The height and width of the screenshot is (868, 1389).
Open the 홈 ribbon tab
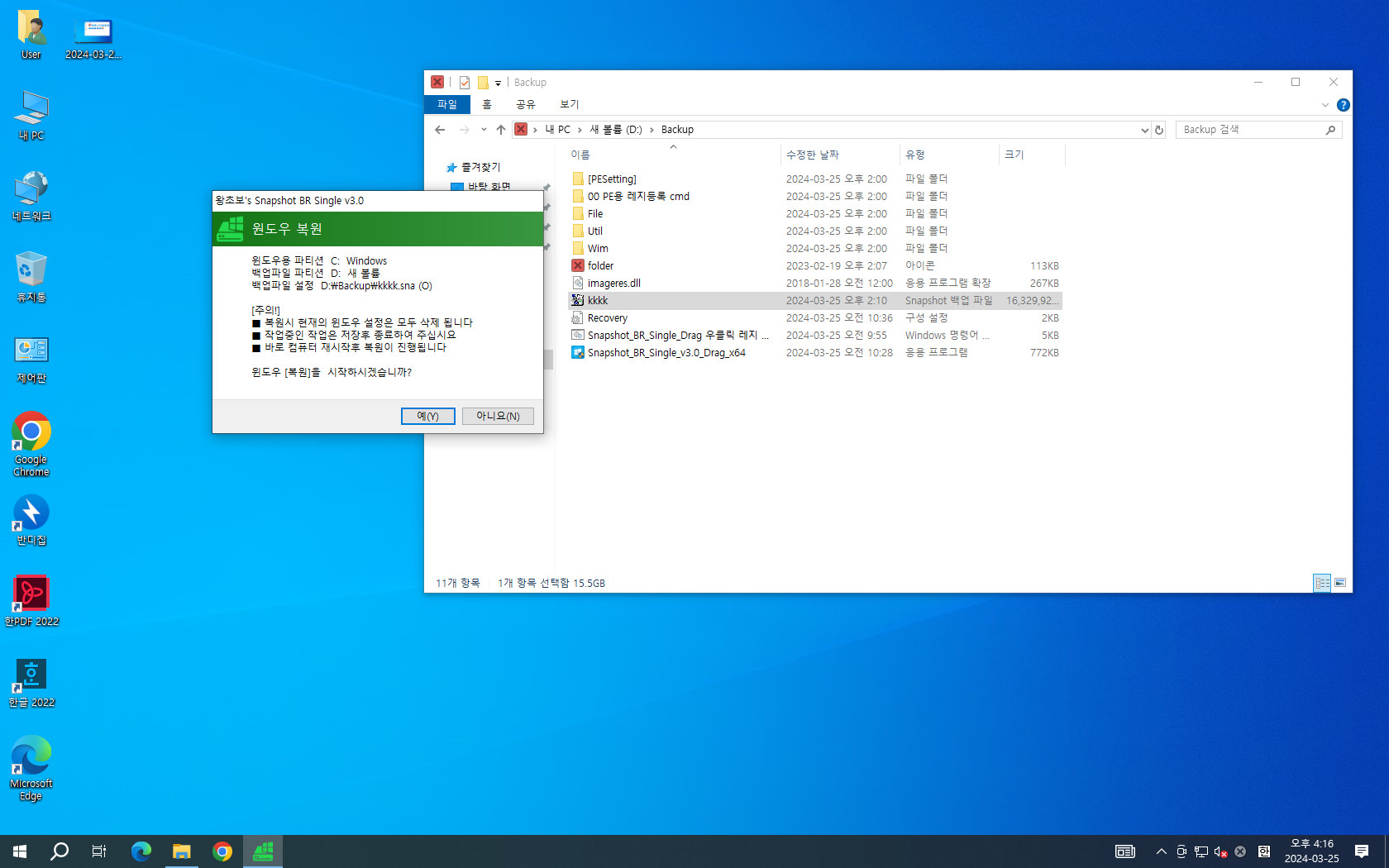[487, 104]
